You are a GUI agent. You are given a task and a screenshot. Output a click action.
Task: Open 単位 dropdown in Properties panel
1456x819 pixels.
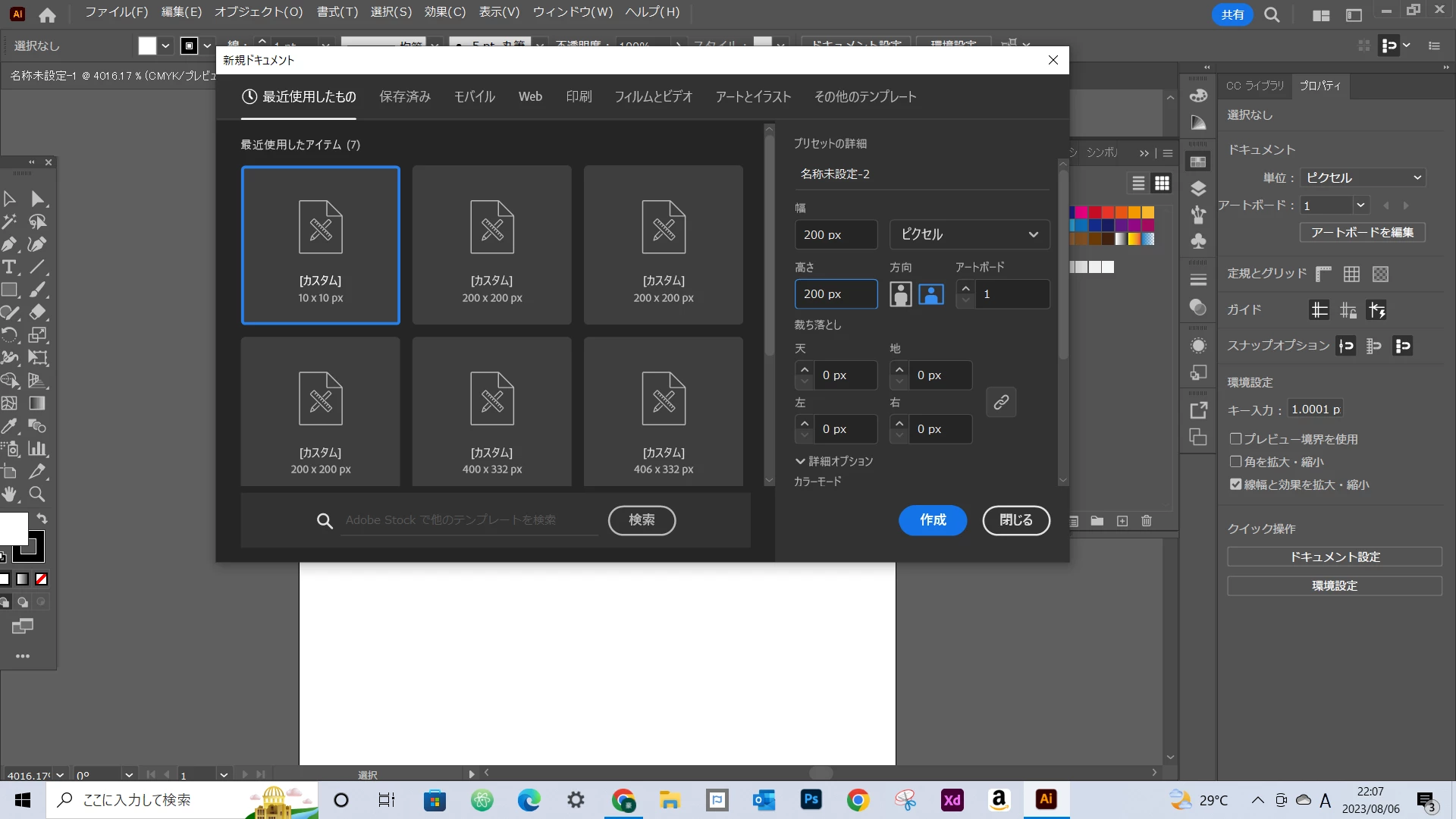[1363, 177]
